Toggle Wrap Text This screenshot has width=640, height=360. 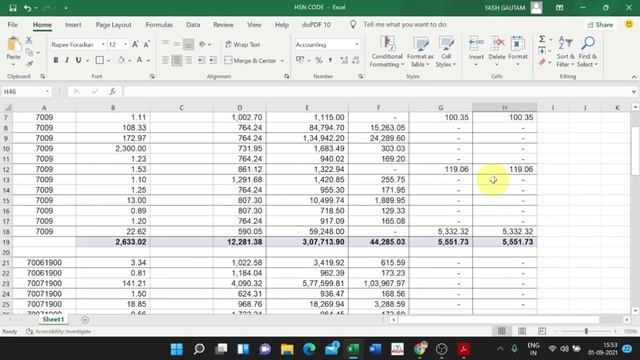[x=242, y=44]
